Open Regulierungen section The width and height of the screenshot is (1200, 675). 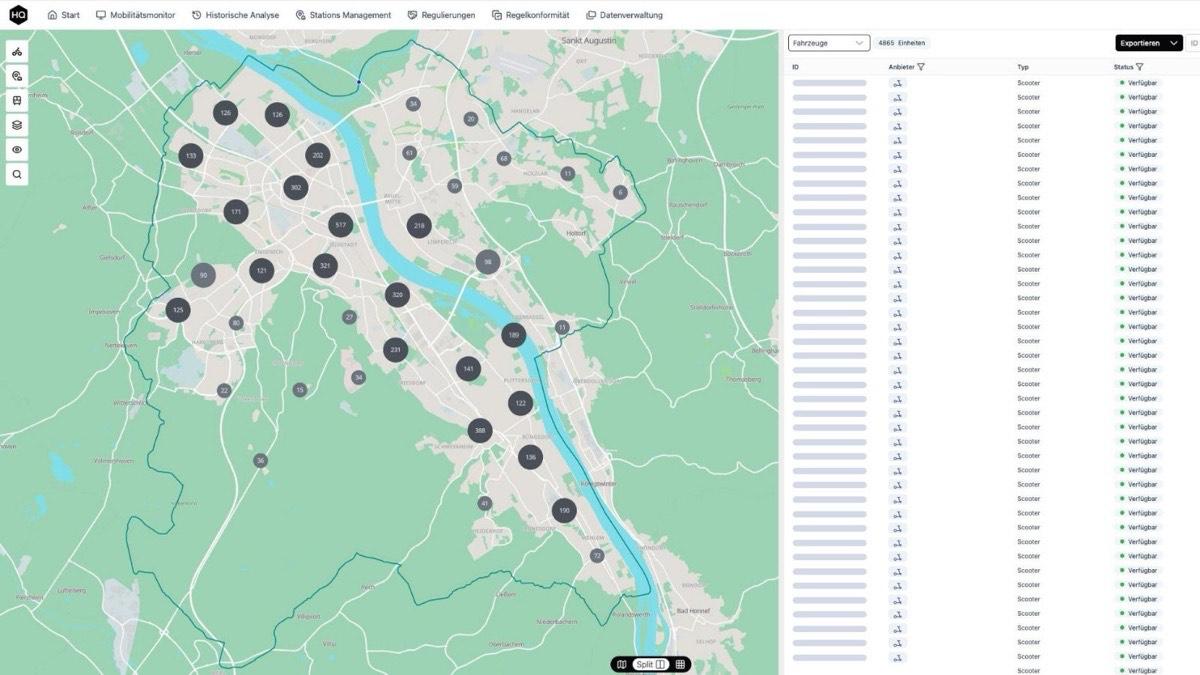441,15
